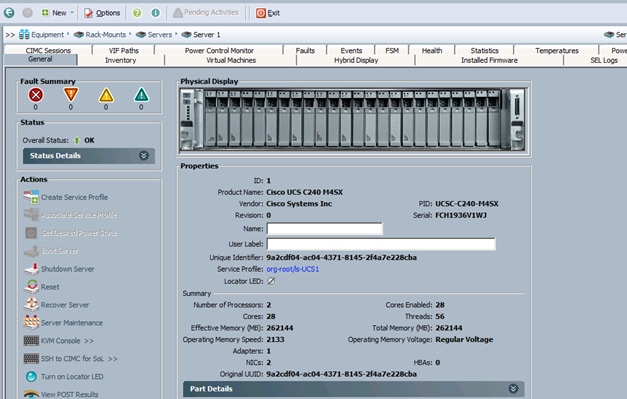Open Pending Activities

[x=206, y=13]
